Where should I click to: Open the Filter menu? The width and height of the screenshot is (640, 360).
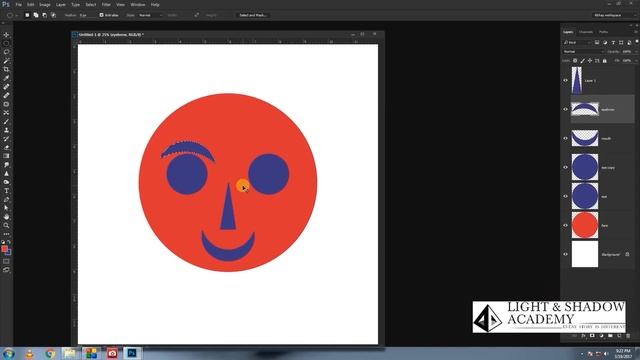click(106, 4)
